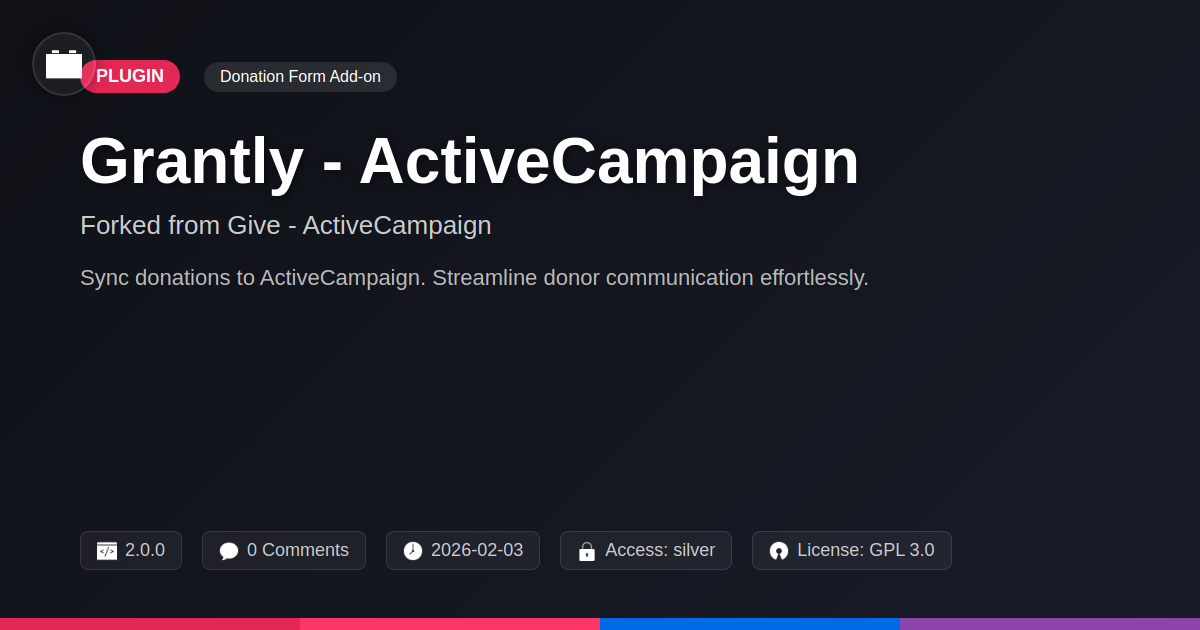Open the Donation Form Add-on tag
This screenshot has height=630, width=1200.
click(300, 77)
